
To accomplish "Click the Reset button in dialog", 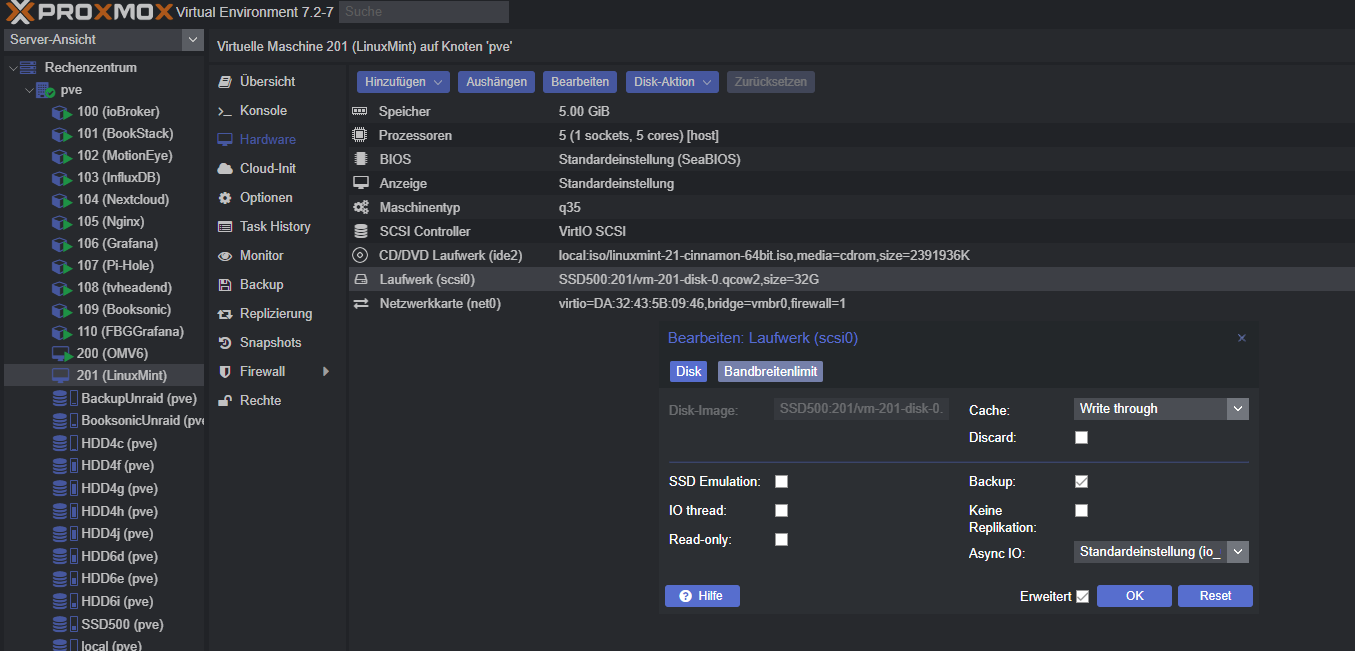I will (1215, 596).
